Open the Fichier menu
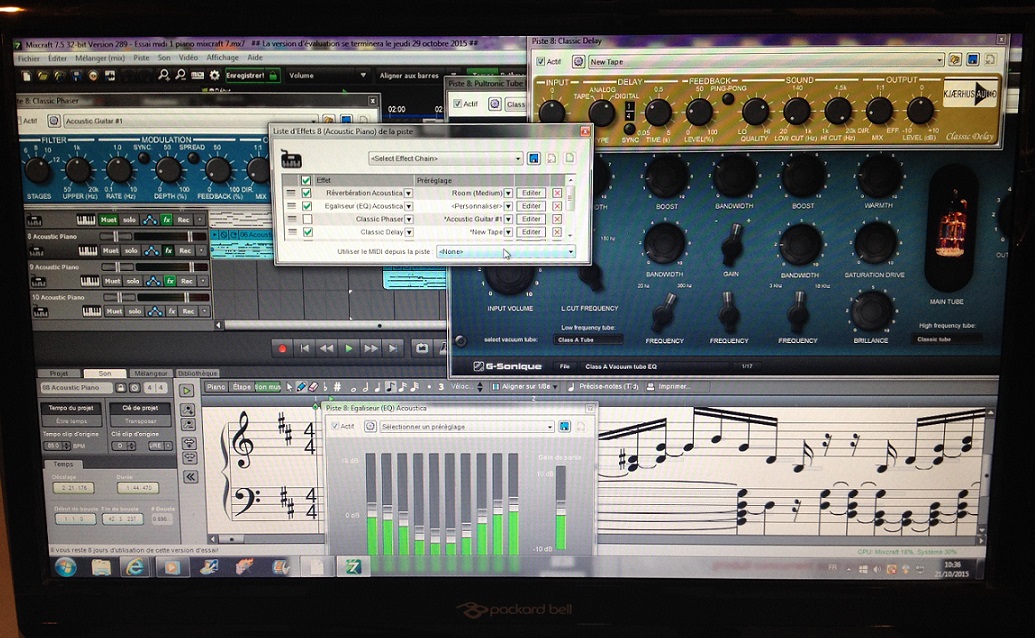The image size is (1035, 638). [27, 58]
